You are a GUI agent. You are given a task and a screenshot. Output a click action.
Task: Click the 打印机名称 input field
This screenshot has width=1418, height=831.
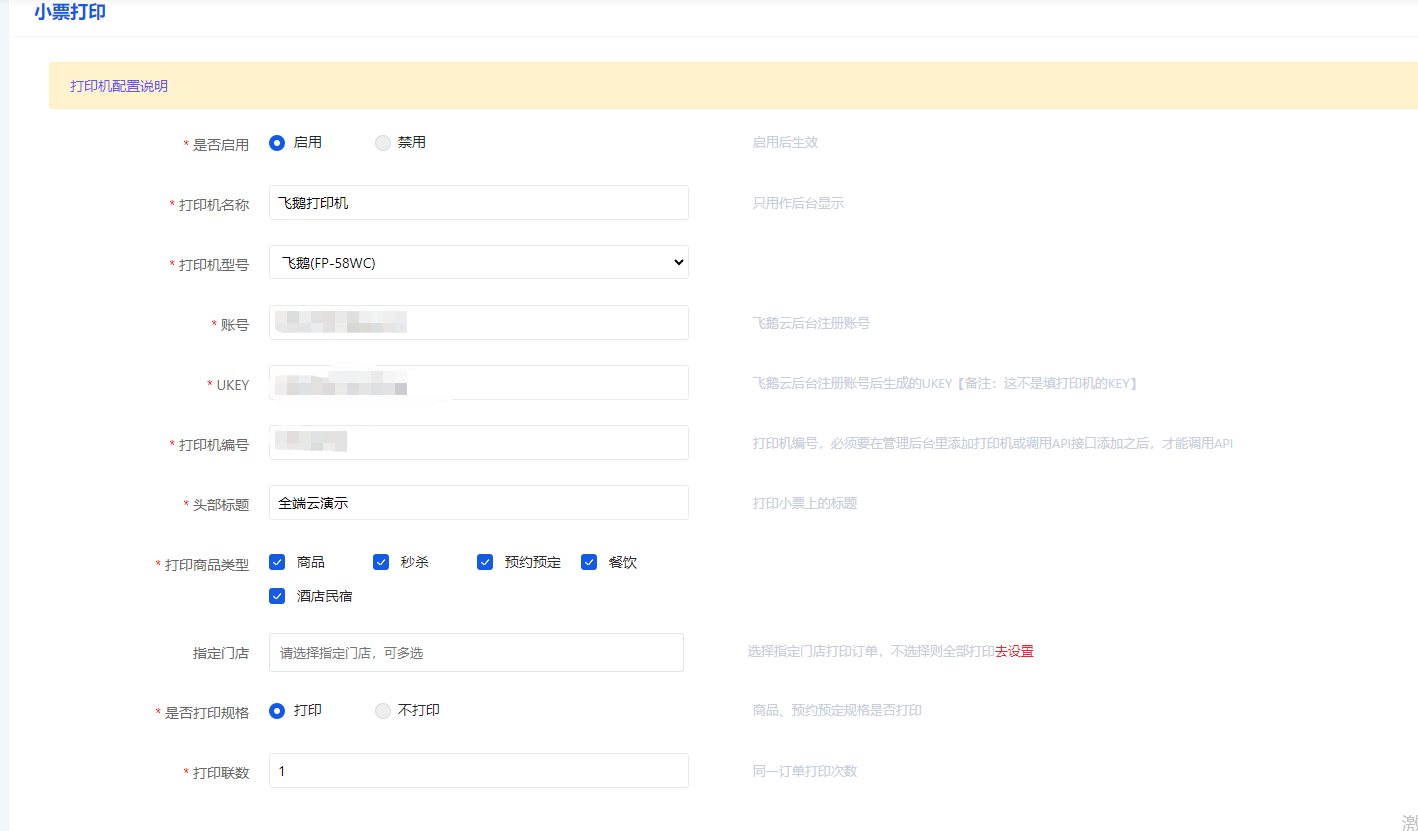(x=478, y=203)
